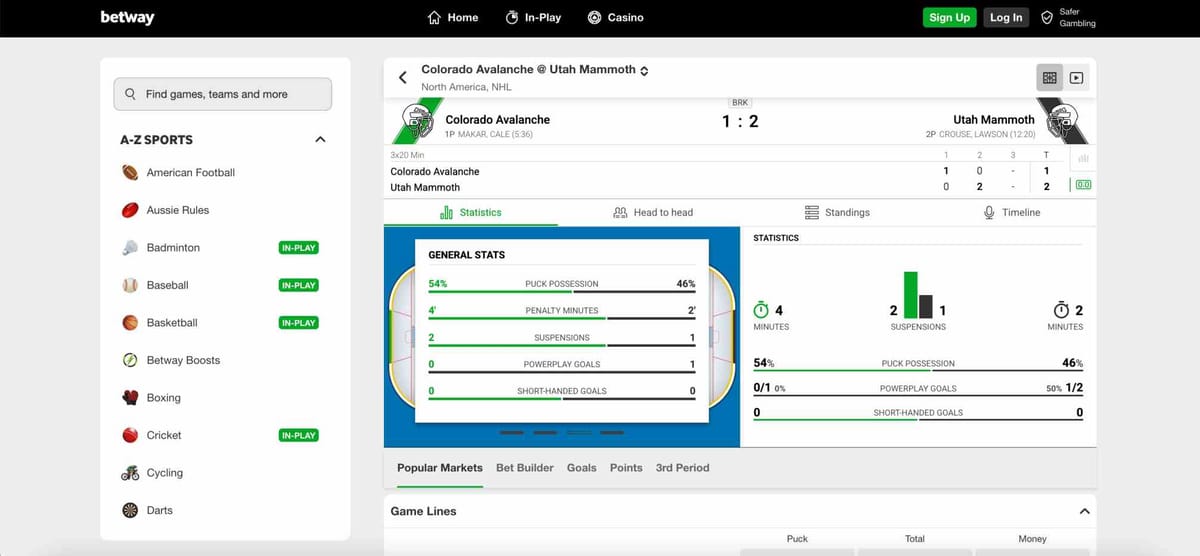Click American Football sport label
This screenshot has height=556, width=1200.
click(x=191, y=172)
